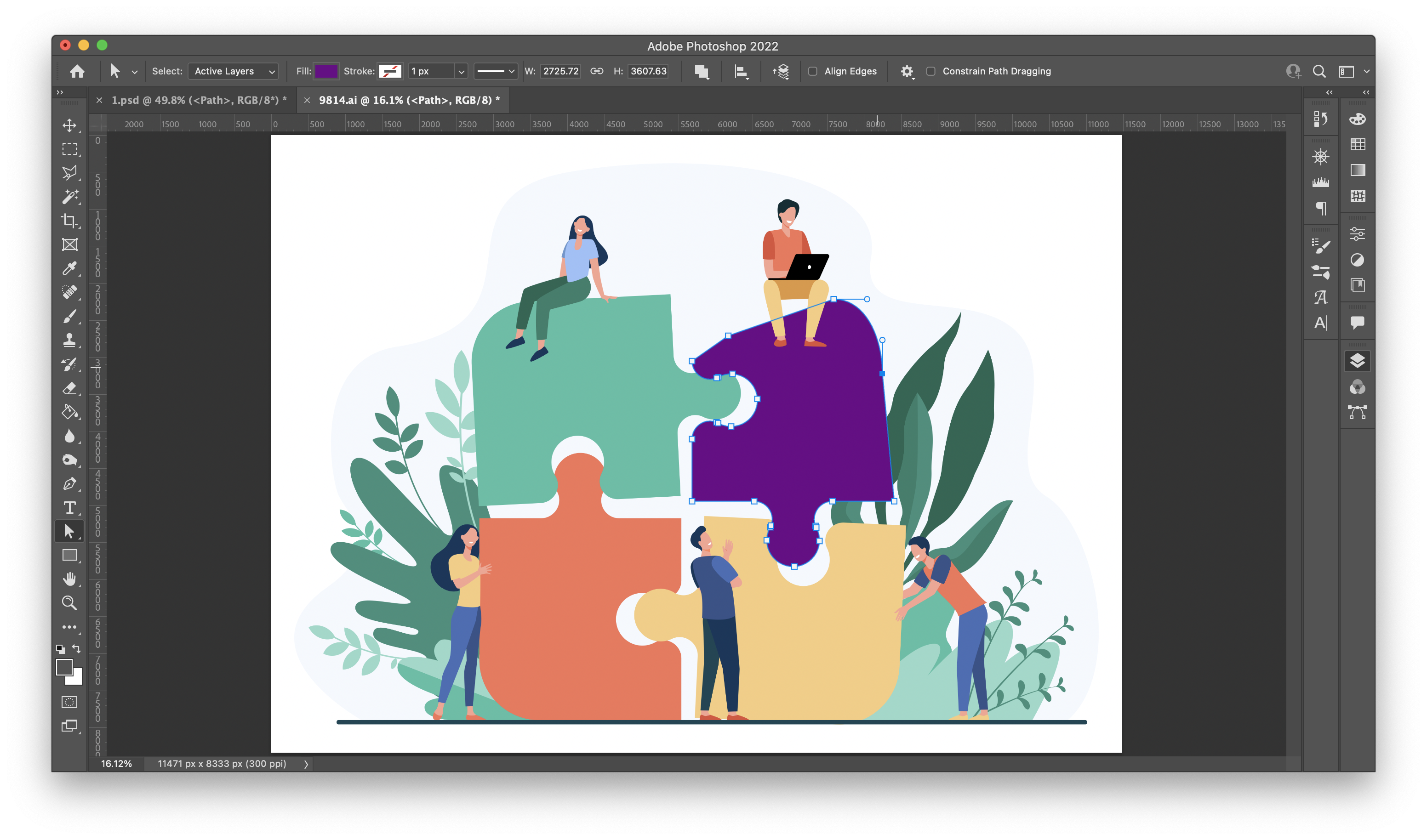The width and height of the screenshot is (1427, 840).
Task: Toggle link between width and height
Action: (x=596, y=71)
